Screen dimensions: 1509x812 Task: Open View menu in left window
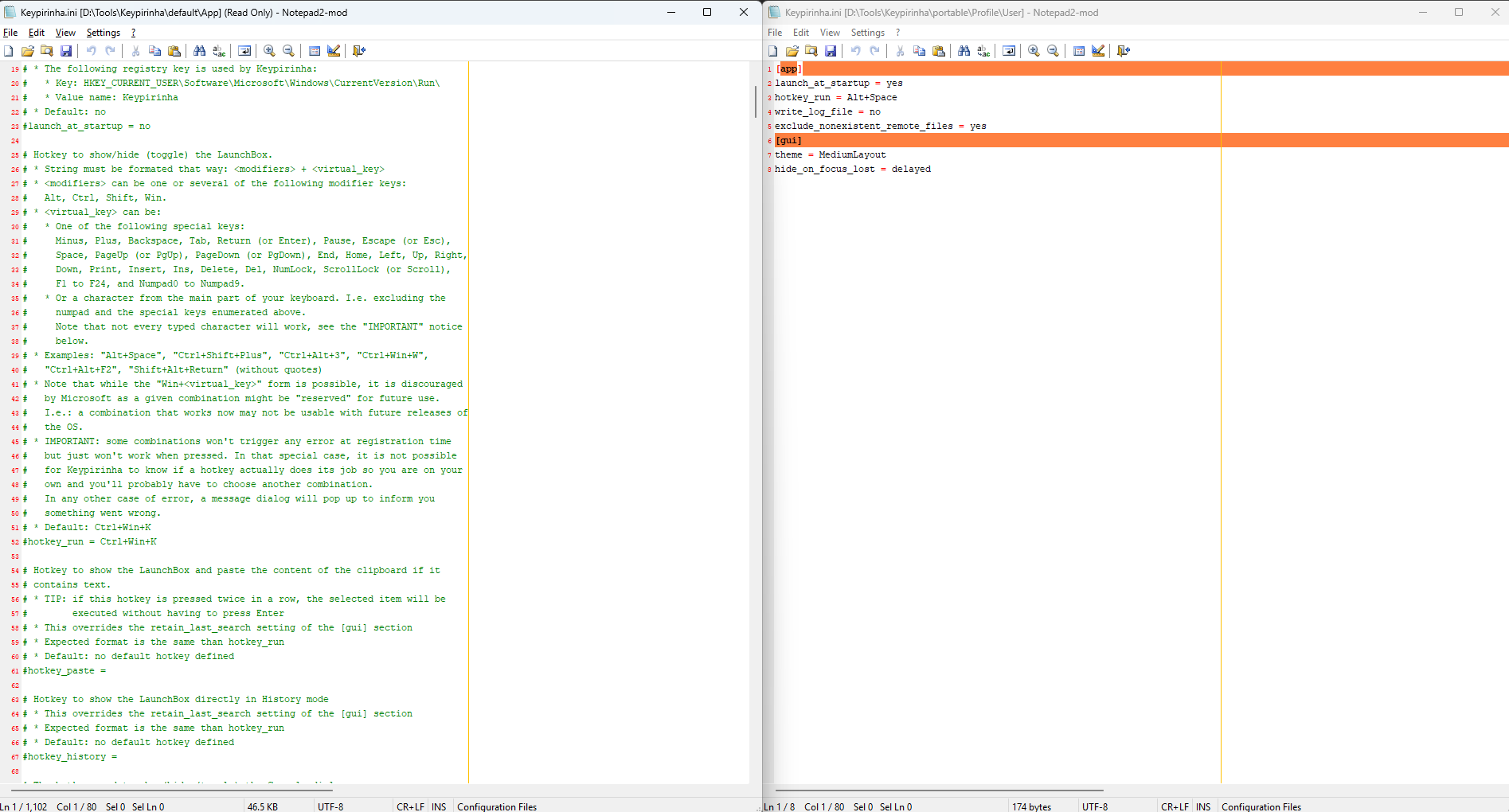click(65, 33)
